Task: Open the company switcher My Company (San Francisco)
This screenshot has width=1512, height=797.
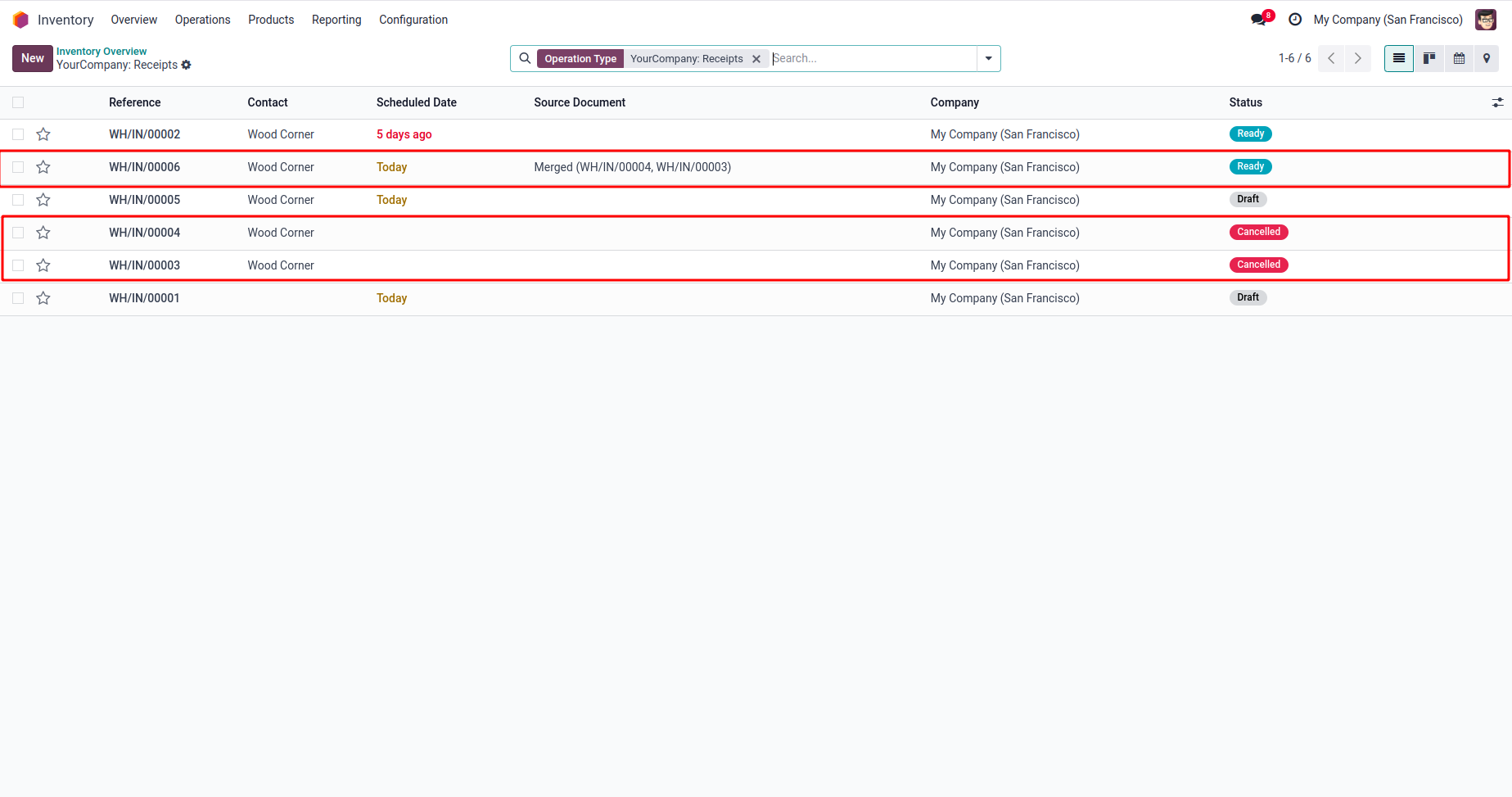Action: (1388, 20)
